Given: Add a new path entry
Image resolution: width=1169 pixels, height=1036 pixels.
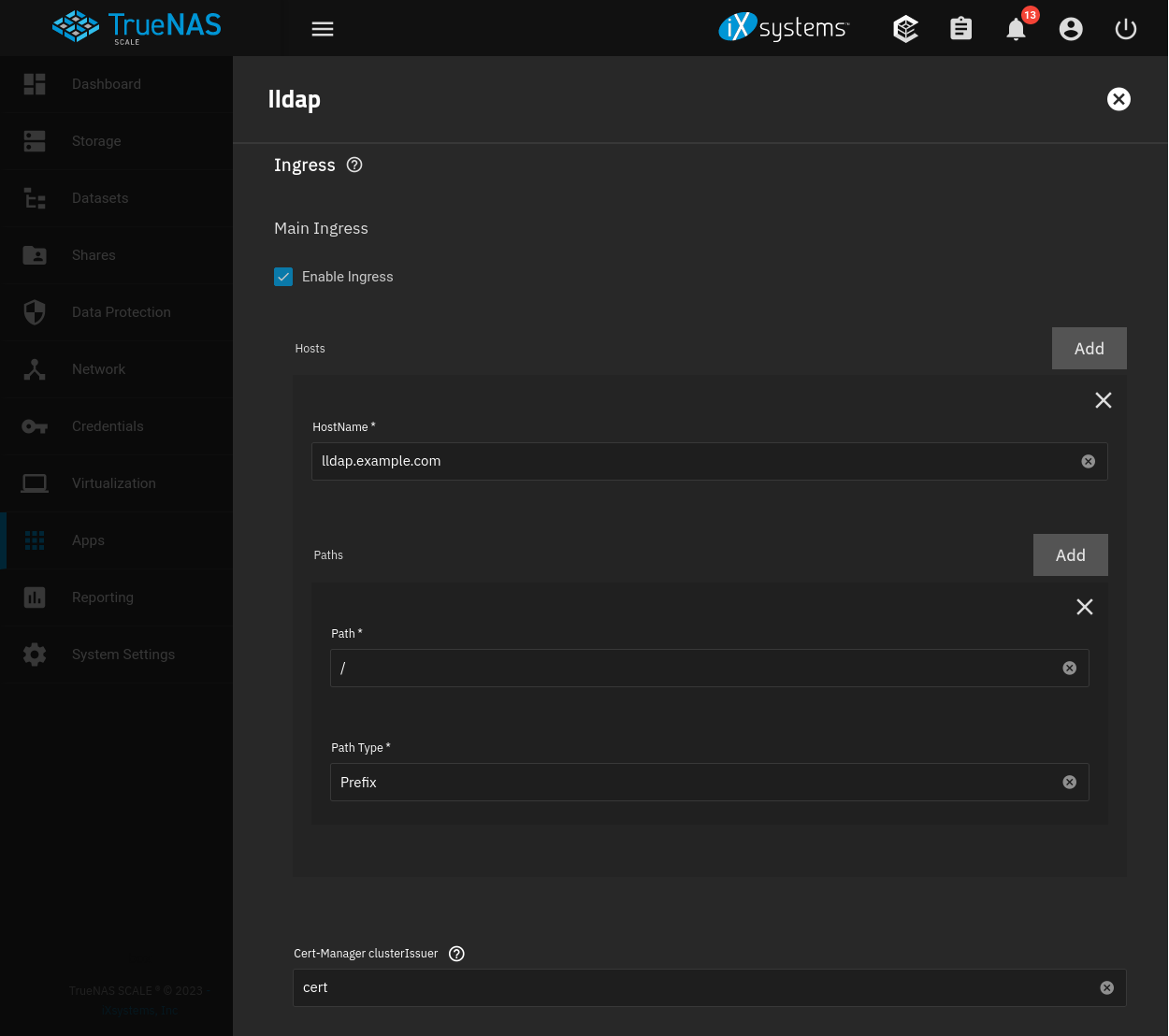Looking at the screenshot, I should (x=1070, y=555).
